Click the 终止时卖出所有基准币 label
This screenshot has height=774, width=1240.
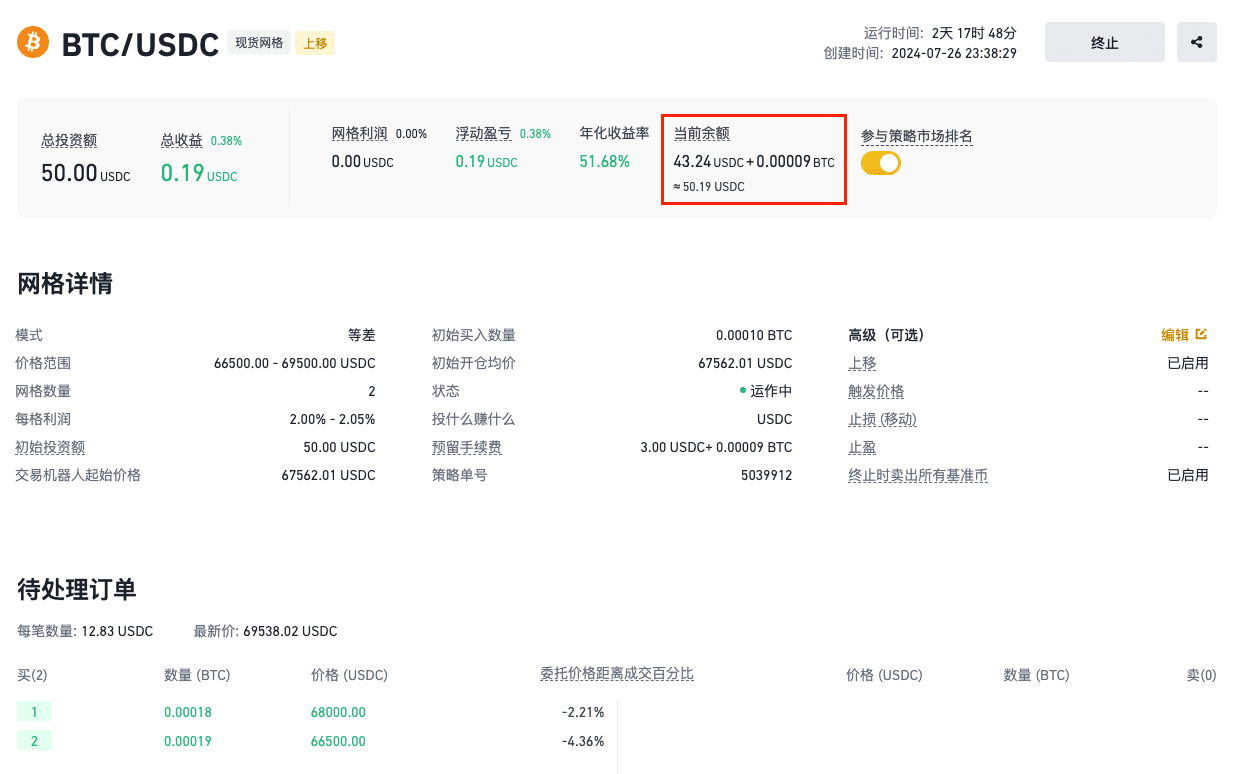click(918, 475)
